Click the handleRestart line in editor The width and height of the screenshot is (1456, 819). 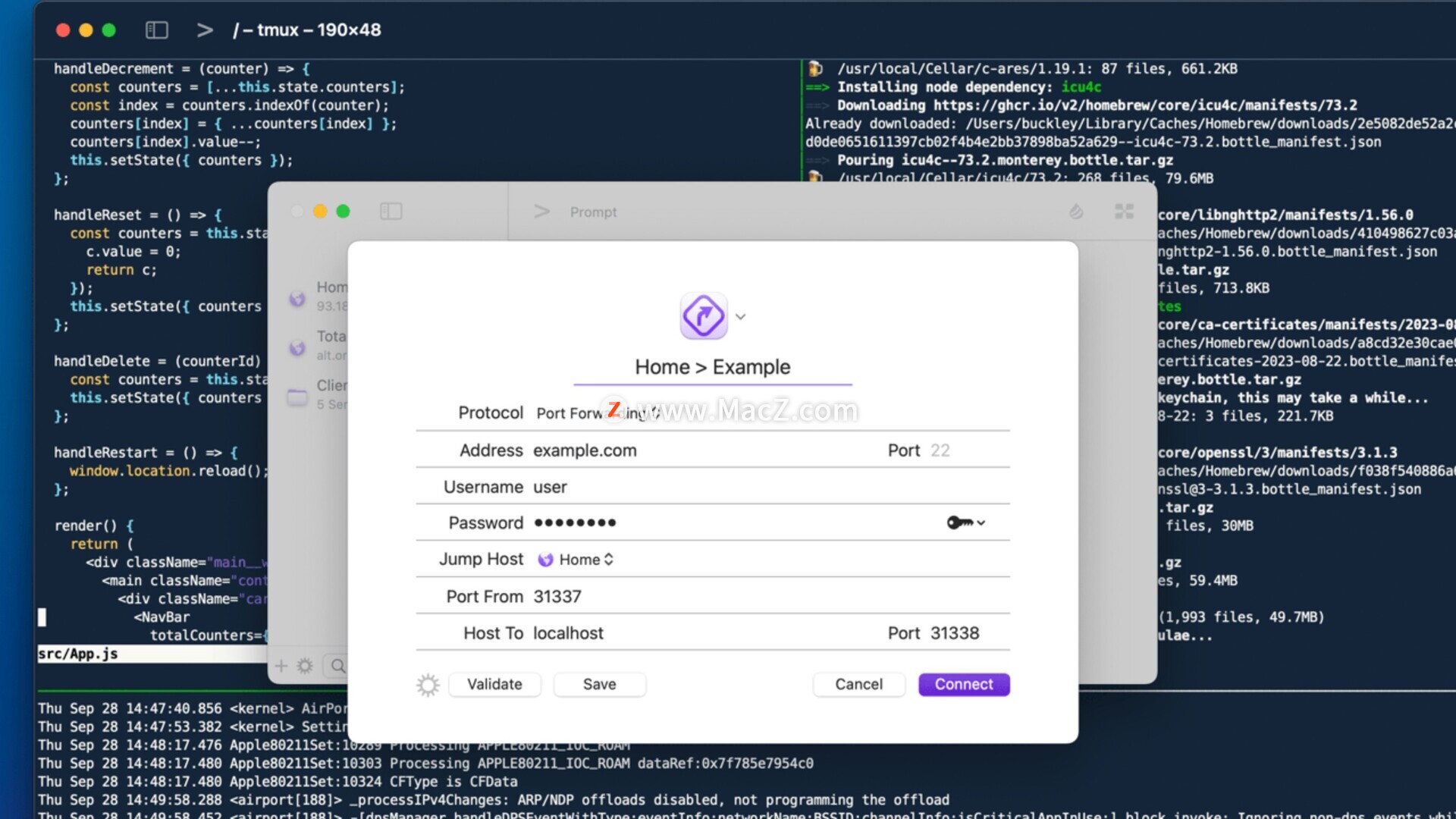[x=146, y=453]
